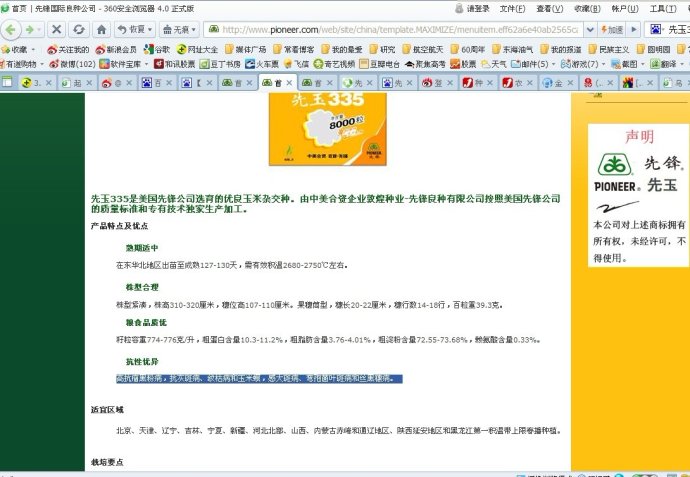Open the 新浪会员 bookmark

(116, 49)
